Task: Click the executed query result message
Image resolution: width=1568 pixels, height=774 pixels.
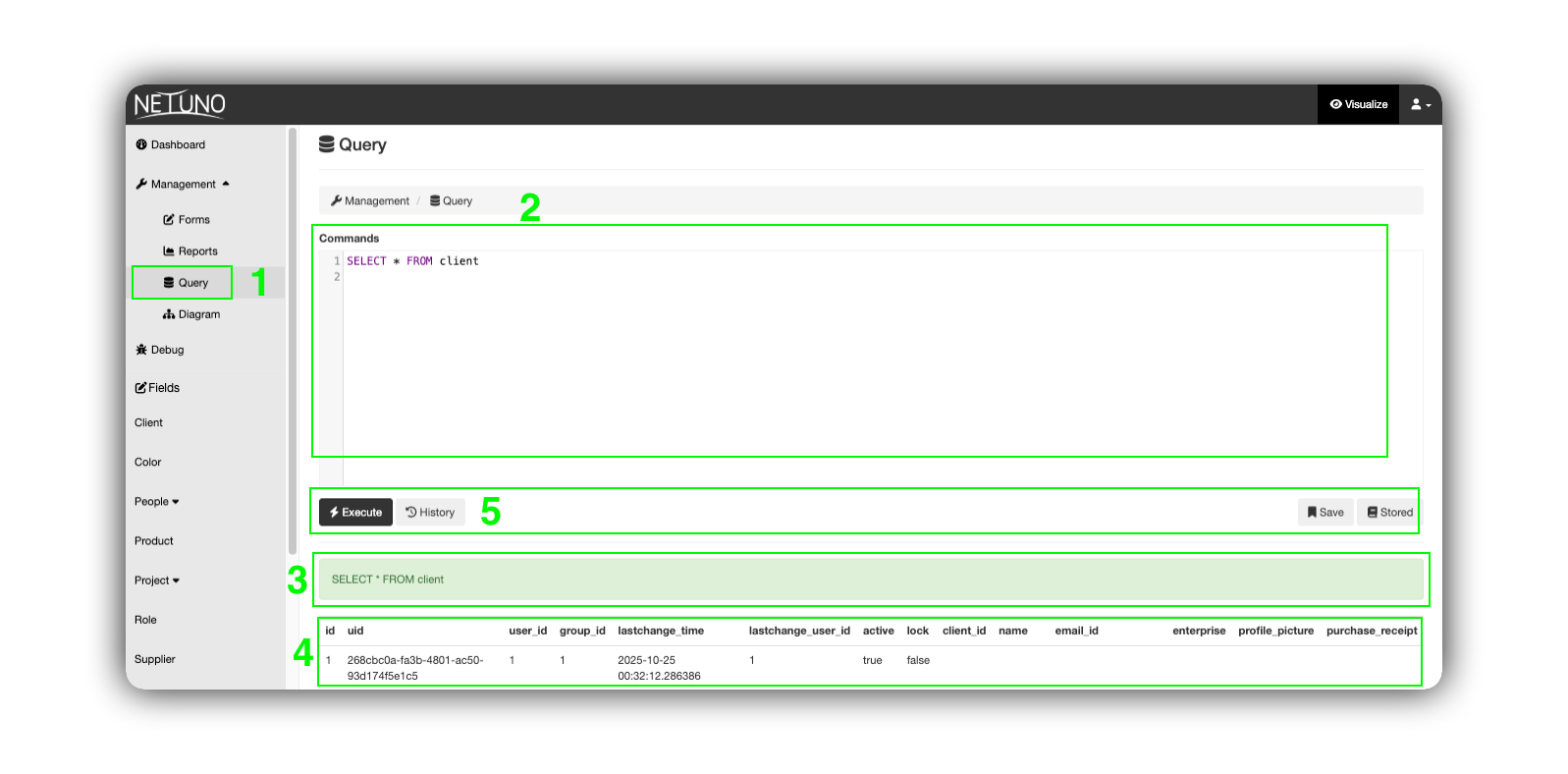Action: (x=871, y=580)
